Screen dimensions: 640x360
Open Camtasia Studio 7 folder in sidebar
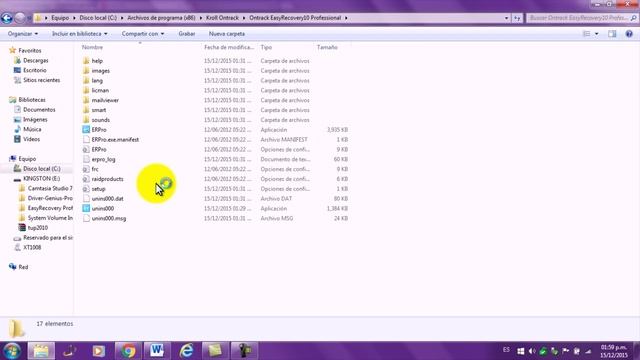pos(50,188)
